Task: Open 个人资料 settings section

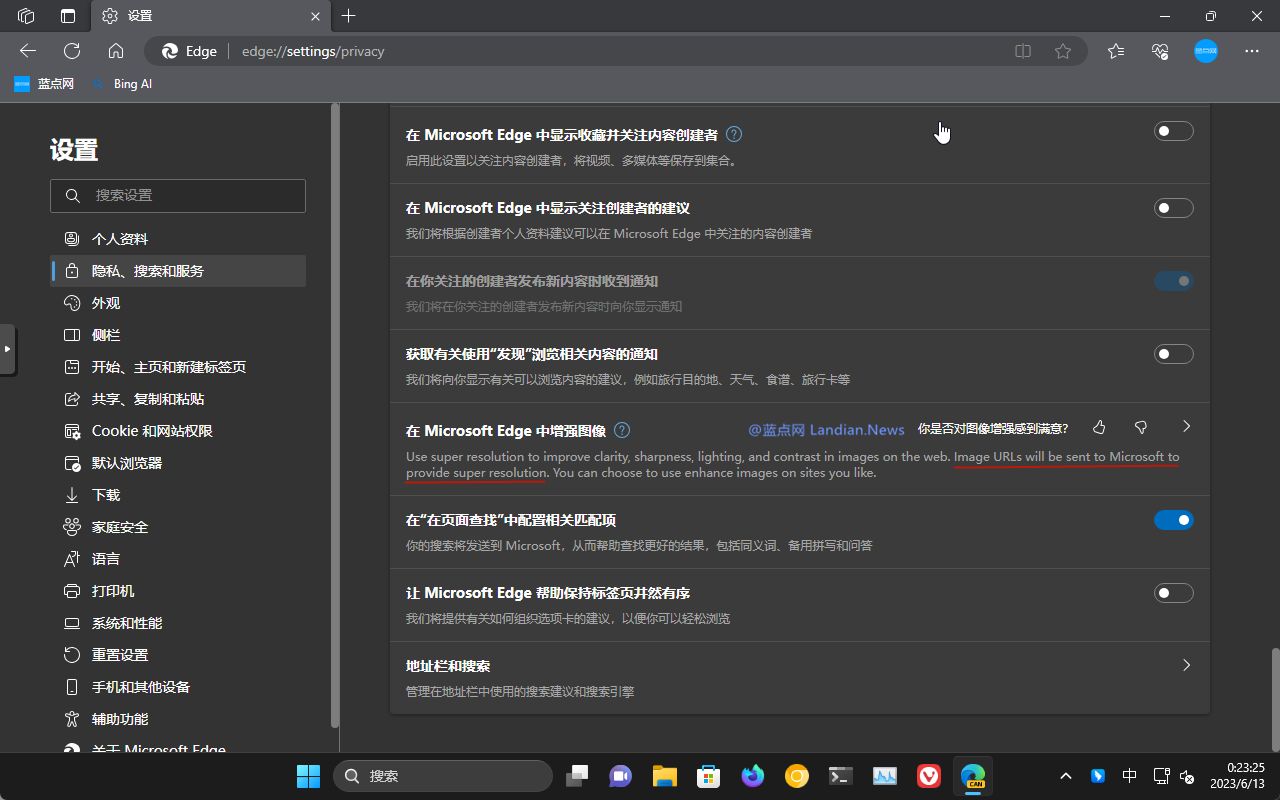Action: (x=178, y=239)
